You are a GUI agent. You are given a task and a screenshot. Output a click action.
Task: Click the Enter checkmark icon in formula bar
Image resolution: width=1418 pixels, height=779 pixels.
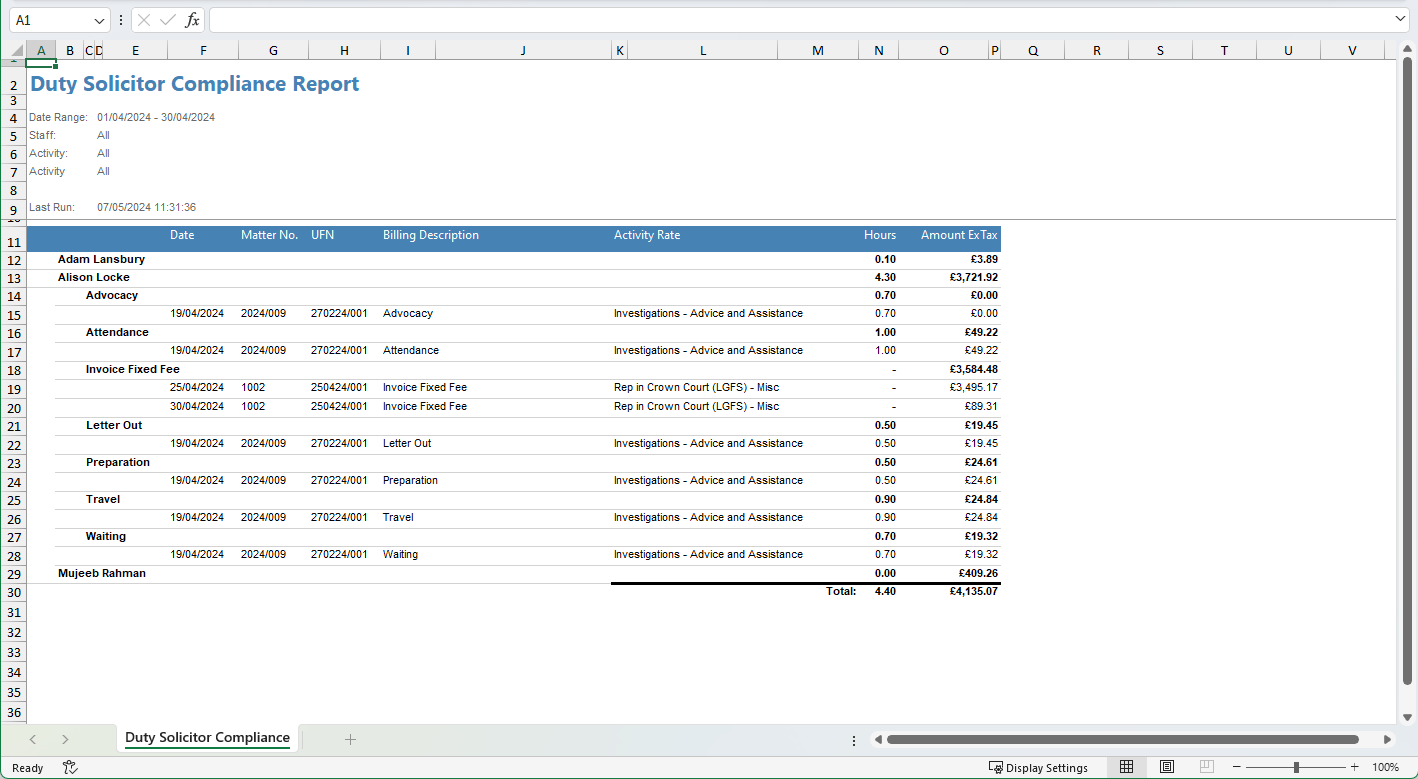[168, 20]
